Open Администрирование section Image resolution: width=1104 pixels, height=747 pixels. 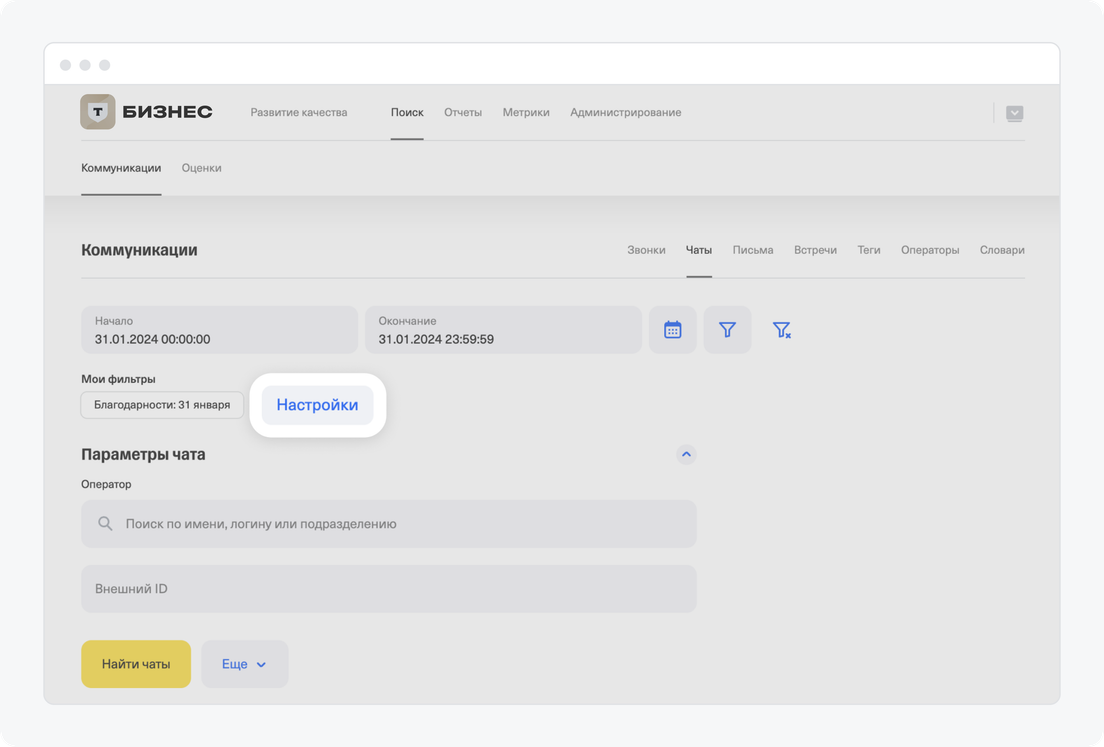pyautogui.click(x=625, y=113)
